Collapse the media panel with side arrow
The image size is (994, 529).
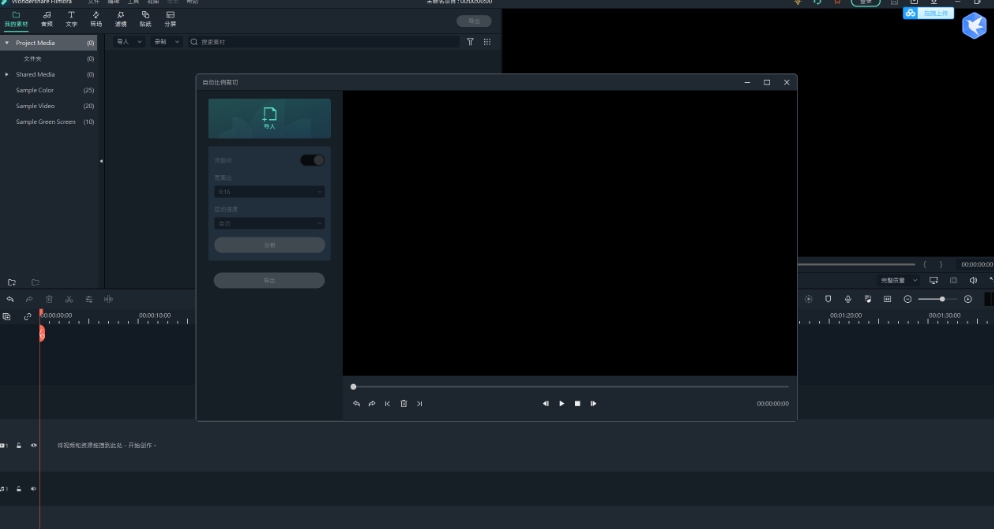[101, 161]
